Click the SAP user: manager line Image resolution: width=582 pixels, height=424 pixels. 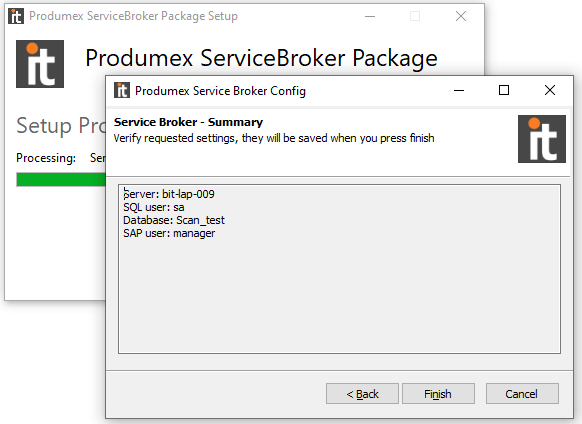click(x=169, y=233)
